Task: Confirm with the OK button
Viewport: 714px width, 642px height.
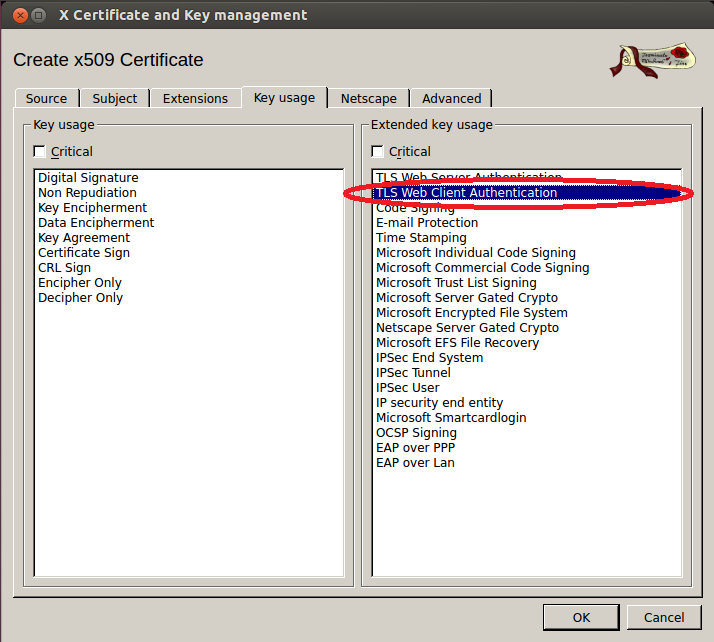Action: point(581,617)
